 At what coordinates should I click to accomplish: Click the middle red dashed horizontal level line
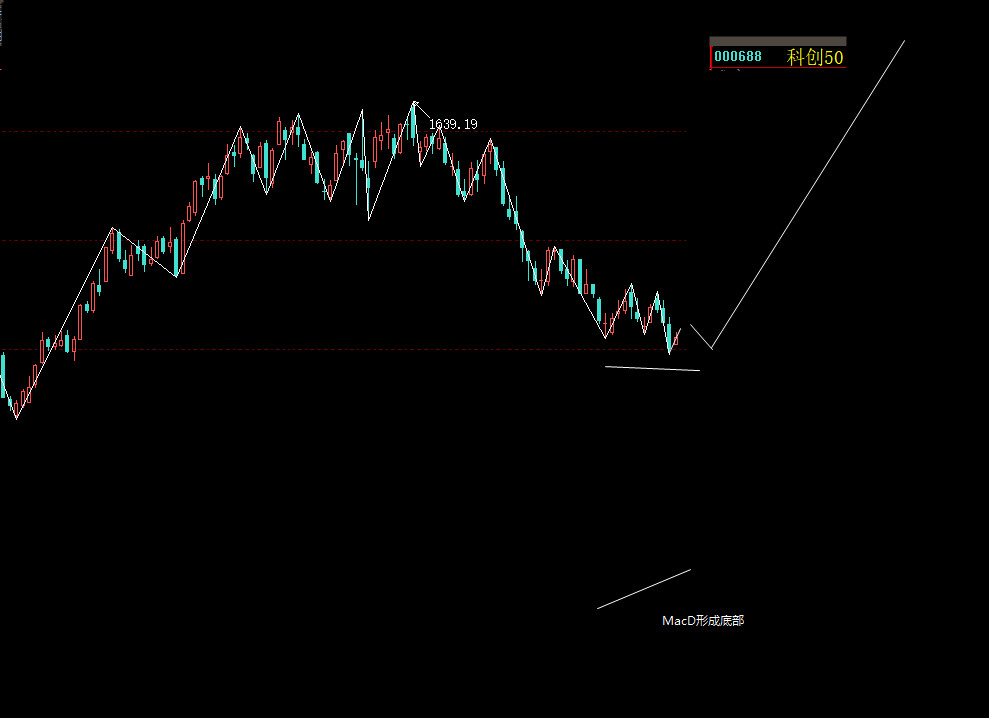tap(344, 240)
